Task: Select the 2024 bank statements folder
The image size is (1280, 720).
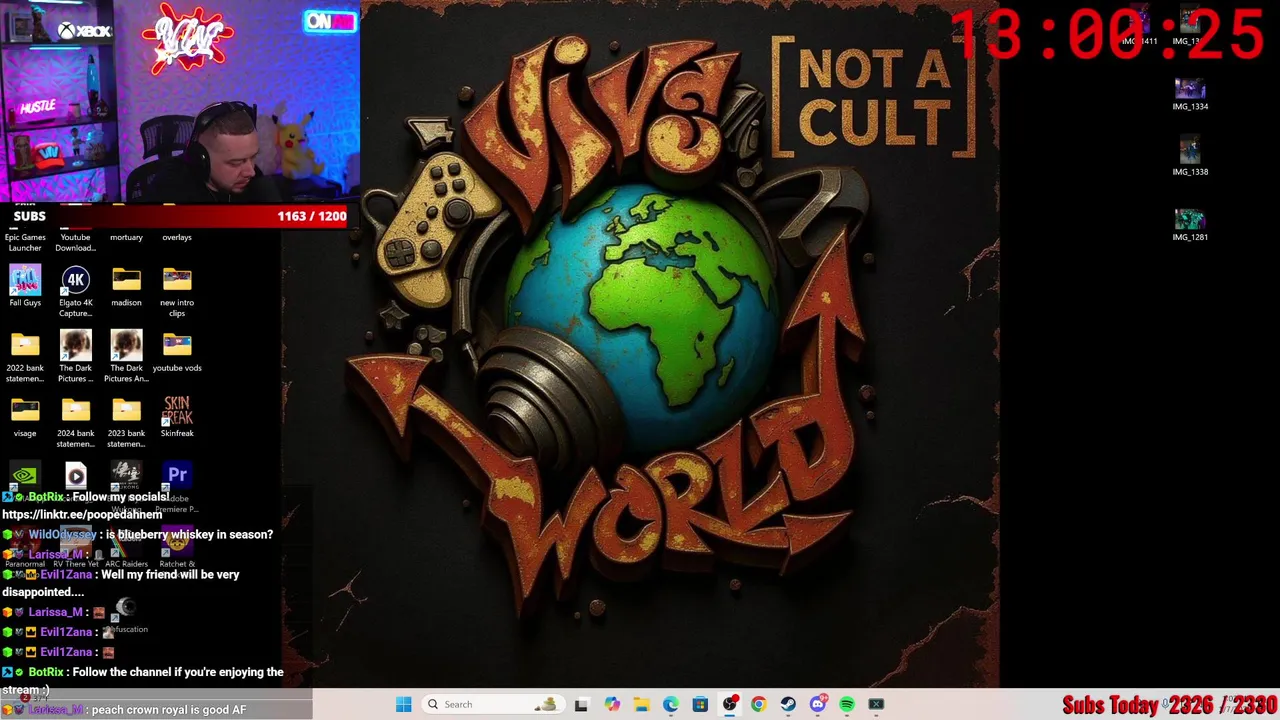Action: (x=75, y=423)
